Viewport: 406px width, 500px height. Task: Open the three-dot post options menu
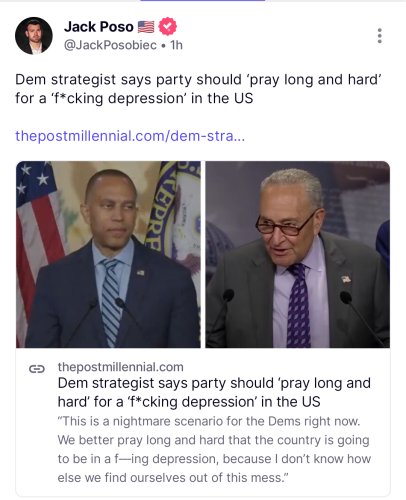379,36
